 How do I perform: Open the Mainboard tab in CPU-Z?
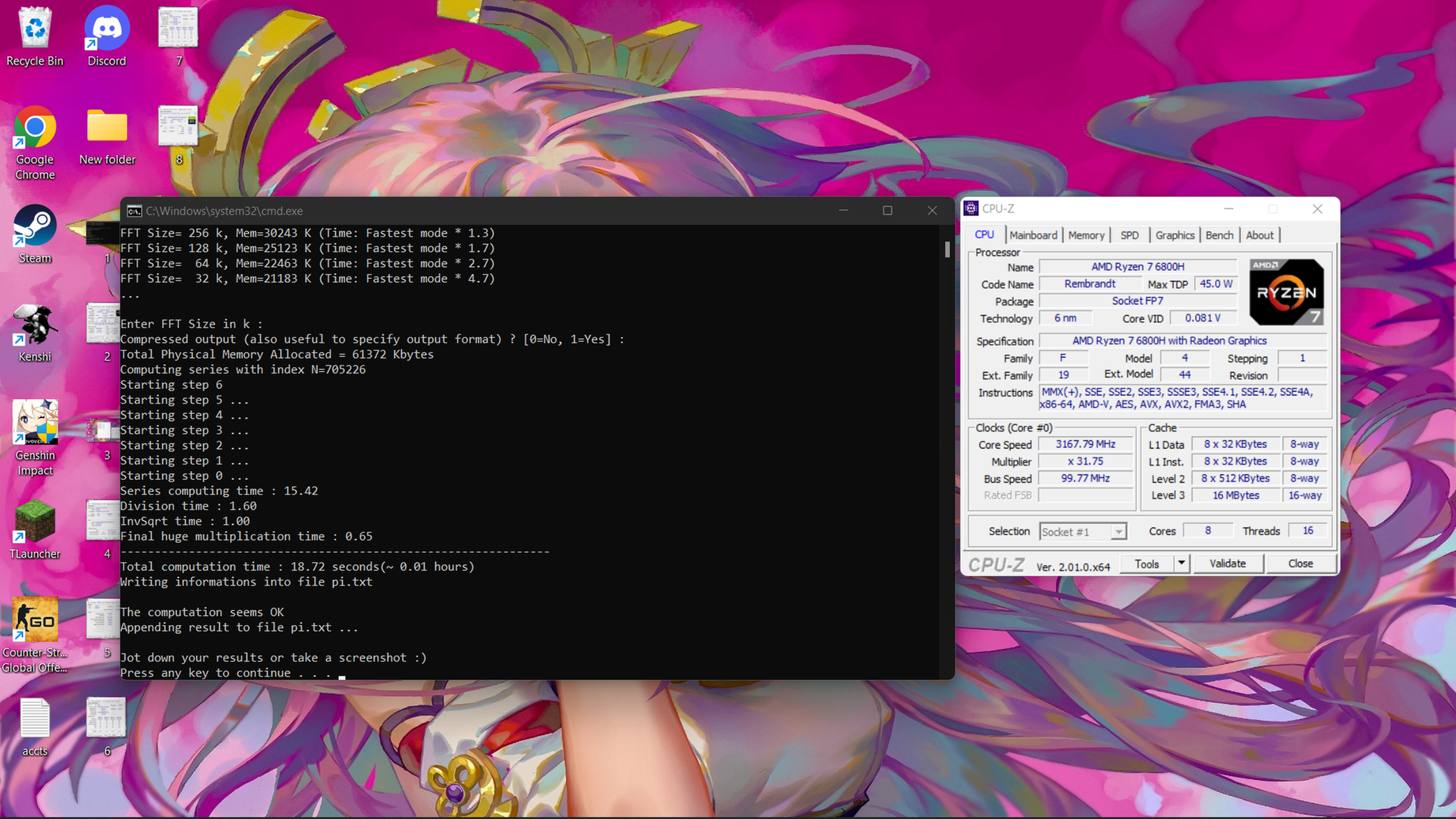click(x=1033, y=236)
